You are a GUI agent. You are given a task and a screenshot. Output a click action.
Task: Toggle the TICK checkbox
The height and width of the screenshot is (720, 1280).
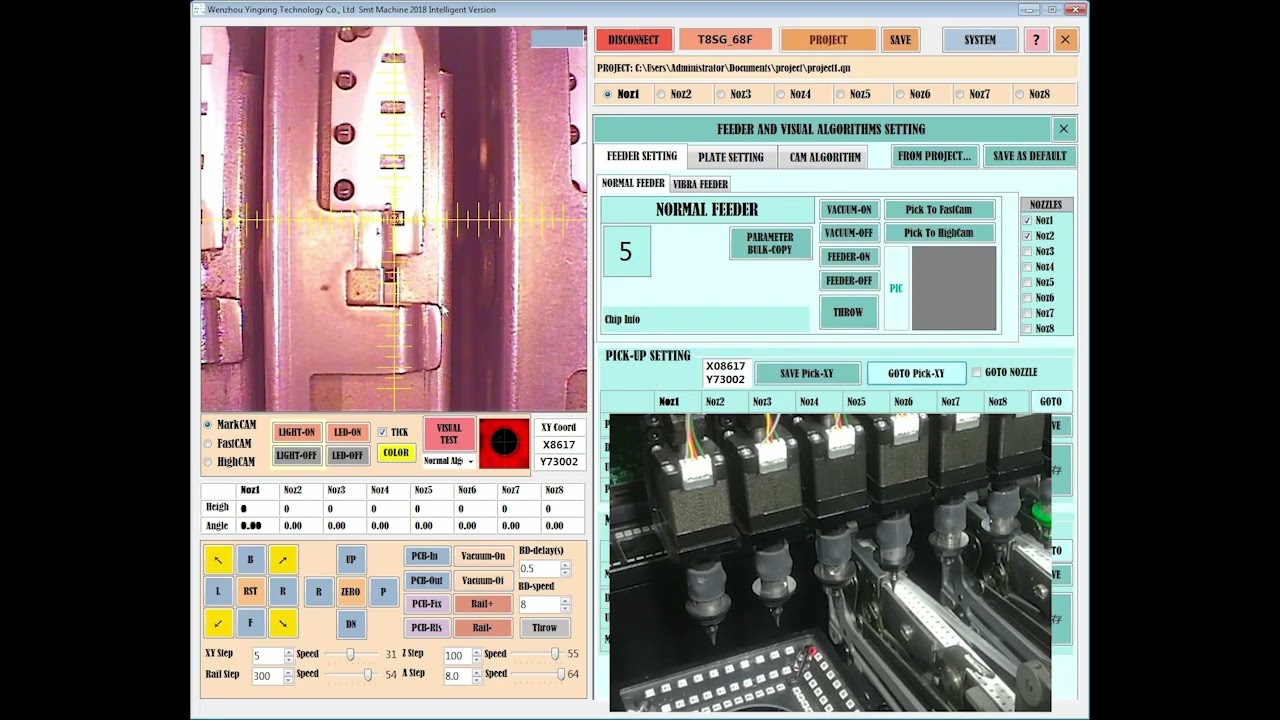[383, 432]
